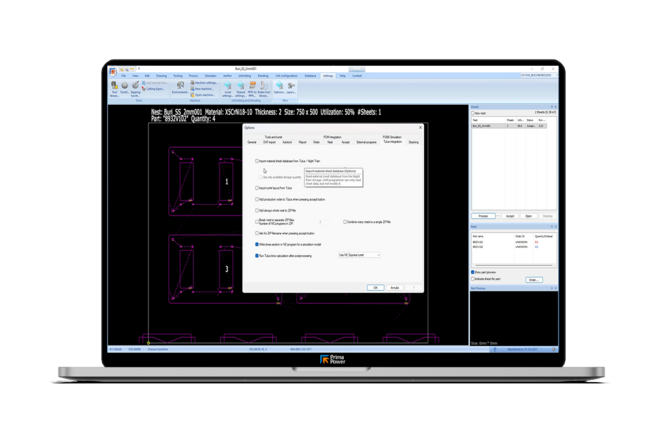Open the Layers icon in Misc group
This screenshot has width=665, height=436.
pyautogui.click(x=291, y=88)
